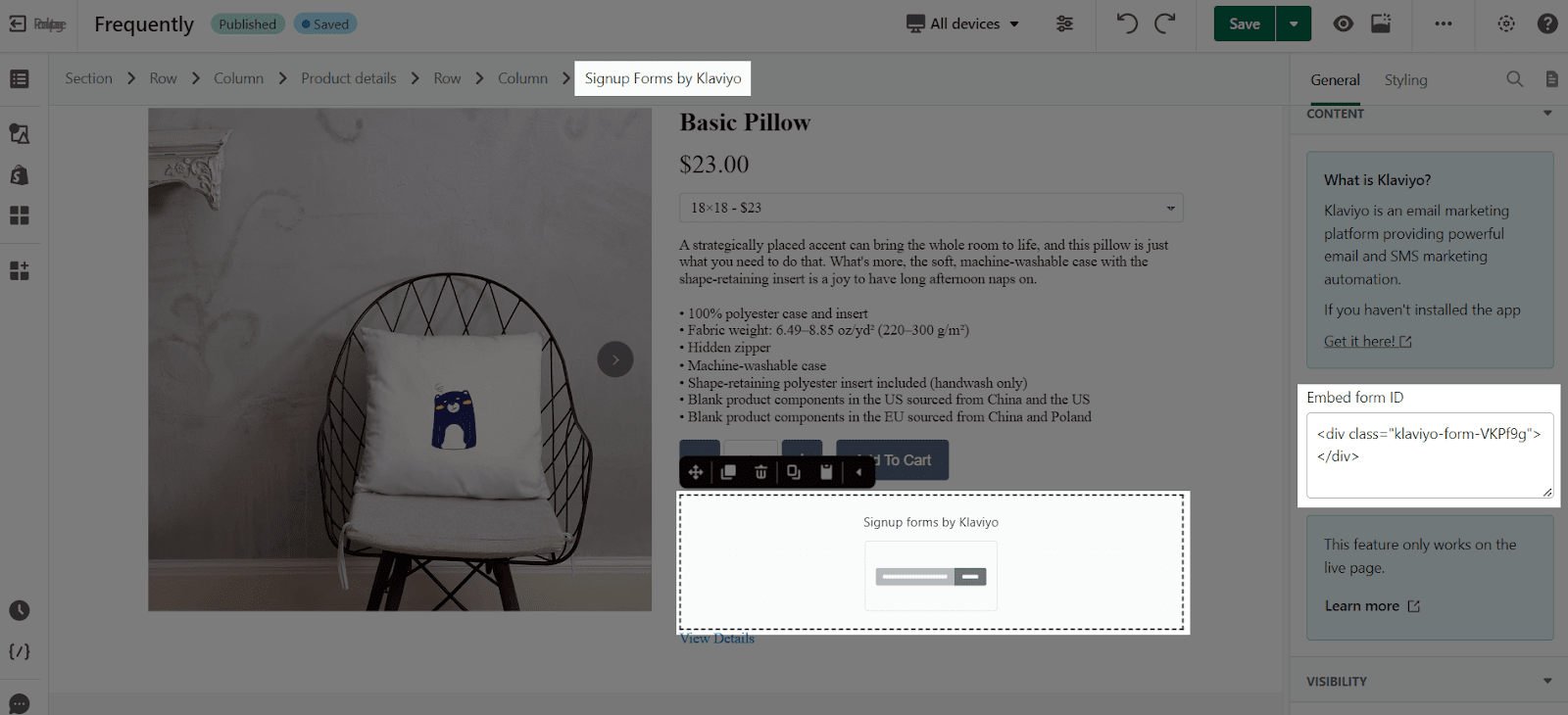1568x715 pixels.
Task: Open the version history clock icon
Action: 20,610
